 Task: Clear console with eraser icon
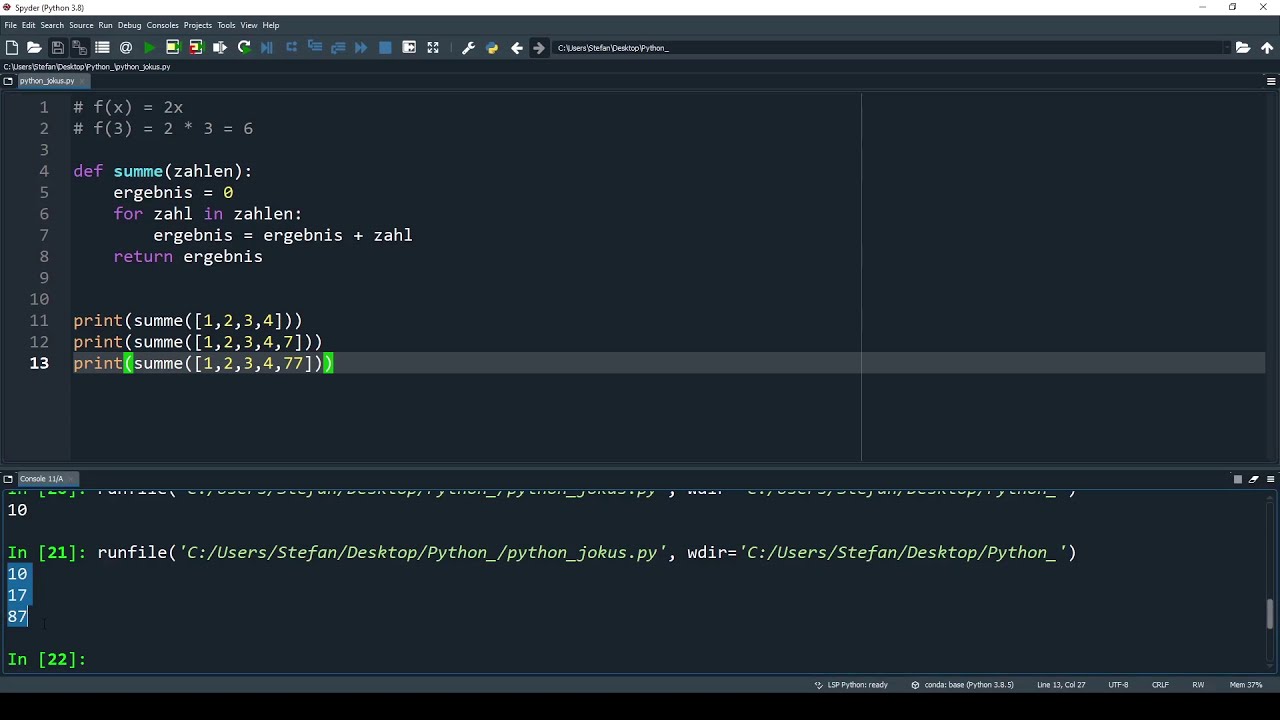pyautogui.click(x=1254, y=479)
